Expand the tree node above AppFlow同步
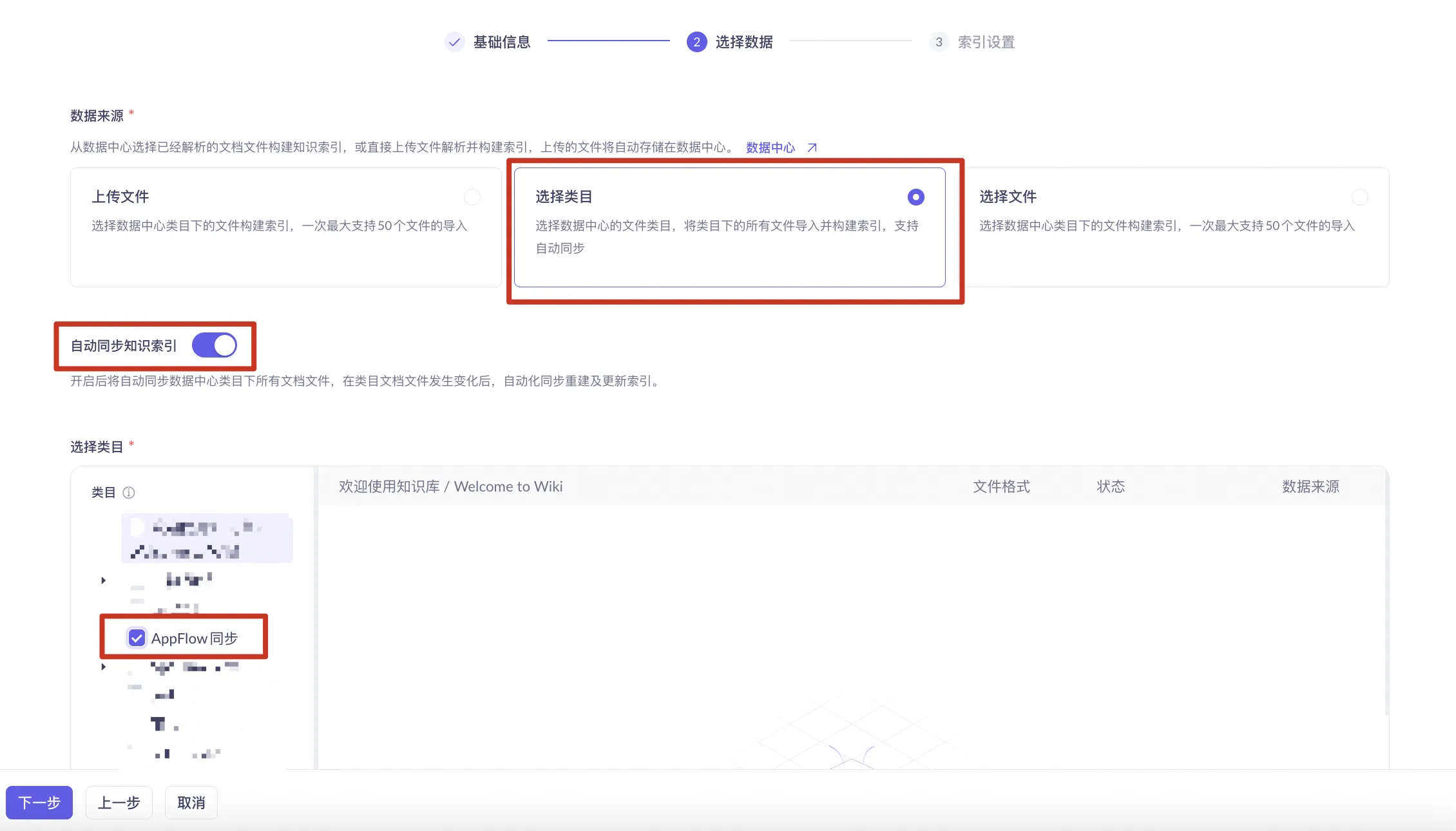The height and width of the screenshot is (831, 1456). click(x=103, y=580)
